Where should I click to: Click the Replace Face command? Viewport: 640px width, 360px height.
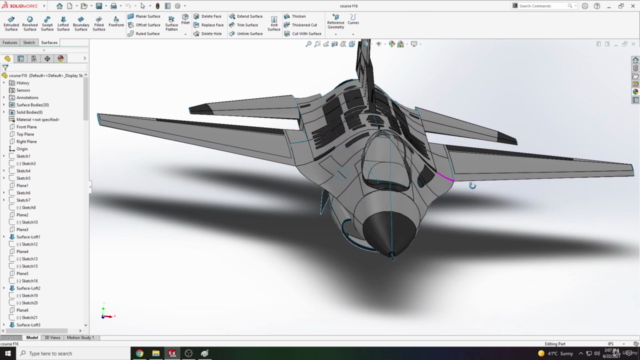(x=208, y=25)
